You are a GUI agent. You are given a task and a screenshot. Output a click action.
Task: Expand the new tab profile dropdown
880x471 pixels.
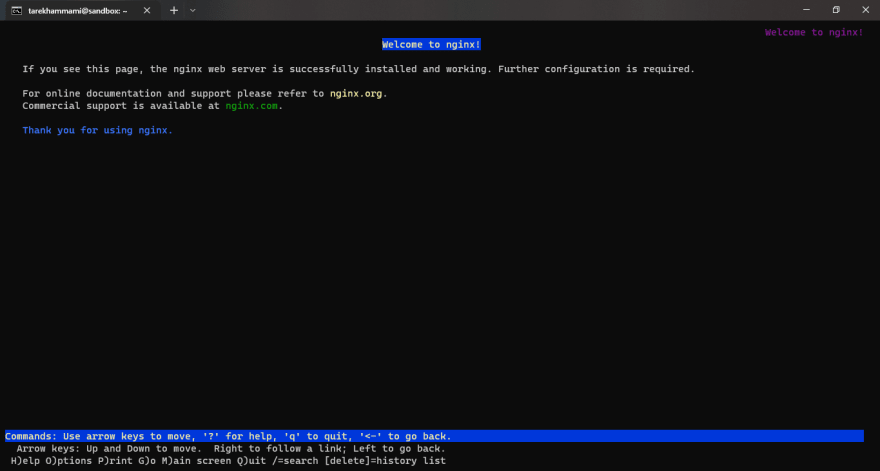coord(192,11)
